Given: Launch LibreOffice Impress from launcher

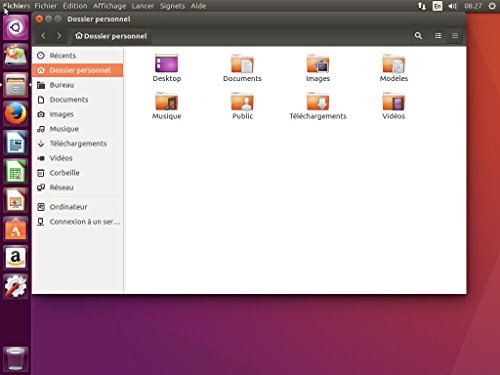Looking at the screenshot, I should click(x=15, y=200).
